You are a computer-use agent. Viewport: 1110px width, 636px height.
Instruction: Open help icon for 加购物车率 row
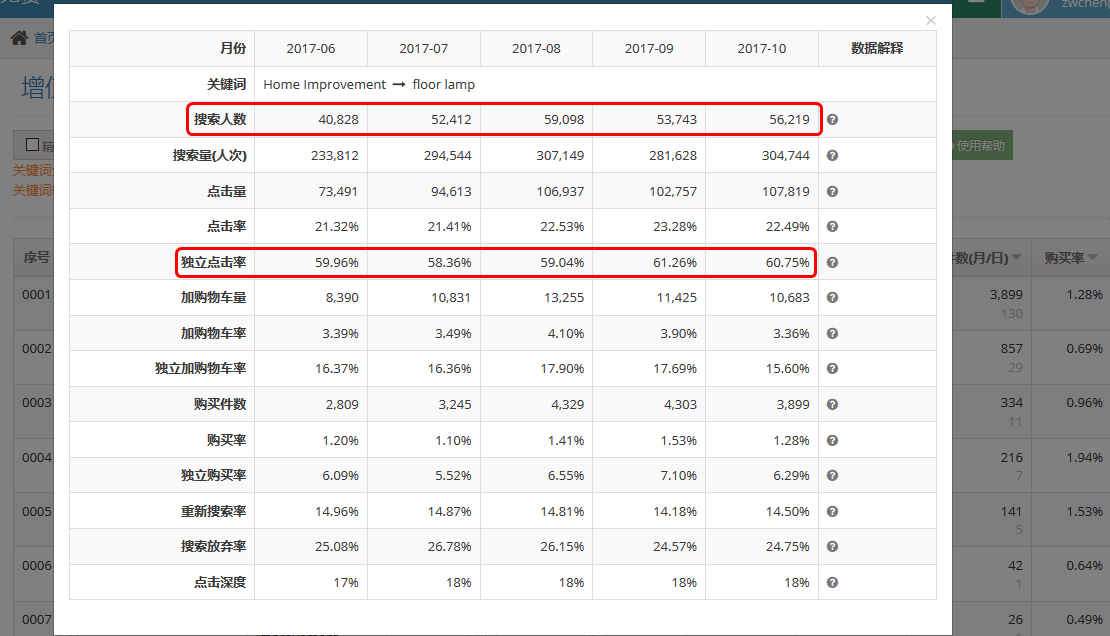832,334
